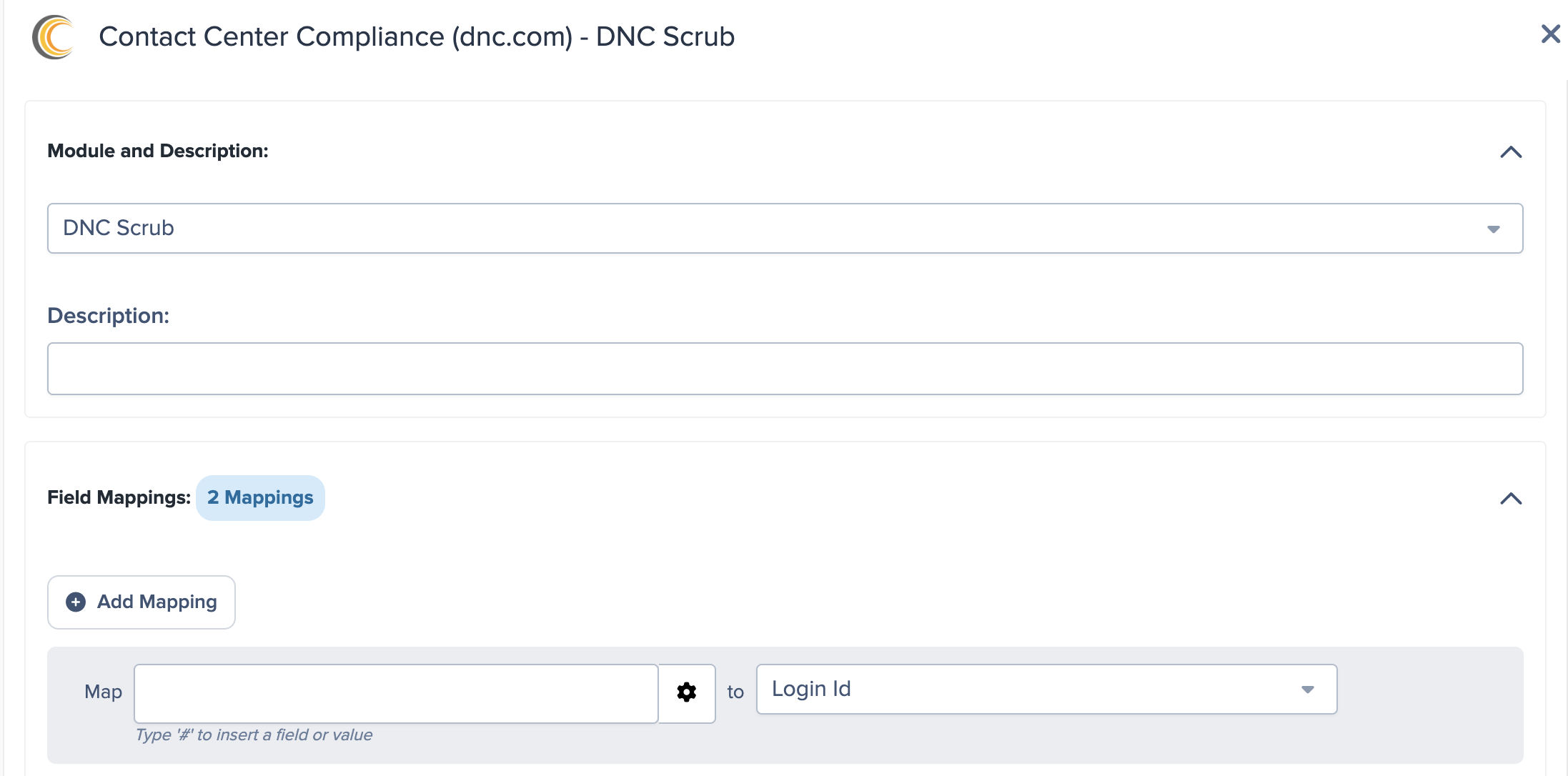1568x776 pixels.
Task: Click the insert field or value hint text
Action: pyautogui.click(x=254, y=735)
